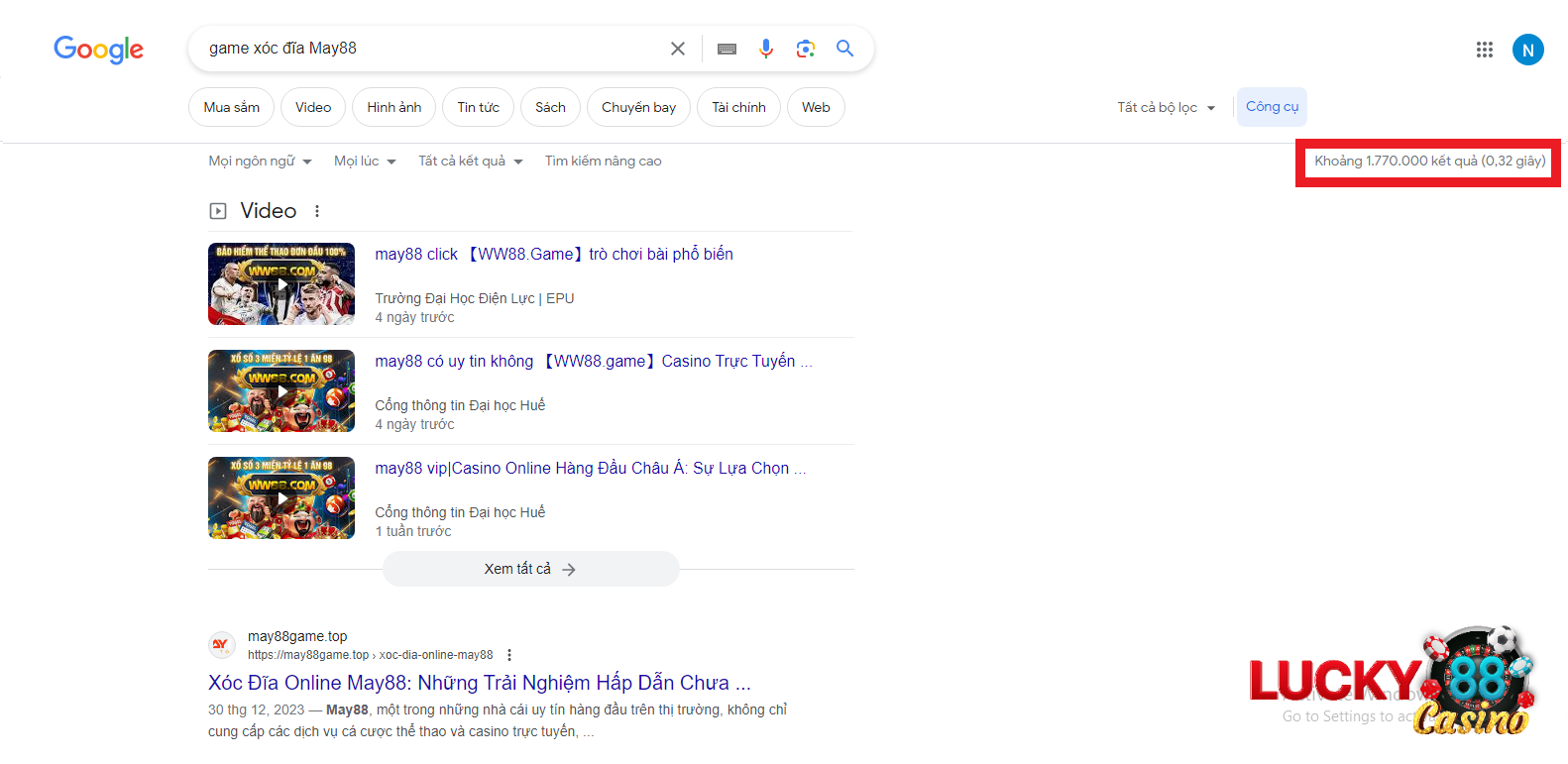
Task: Play the may88 vip Casino video thumbnail
Action: click(x=281, y=498)
